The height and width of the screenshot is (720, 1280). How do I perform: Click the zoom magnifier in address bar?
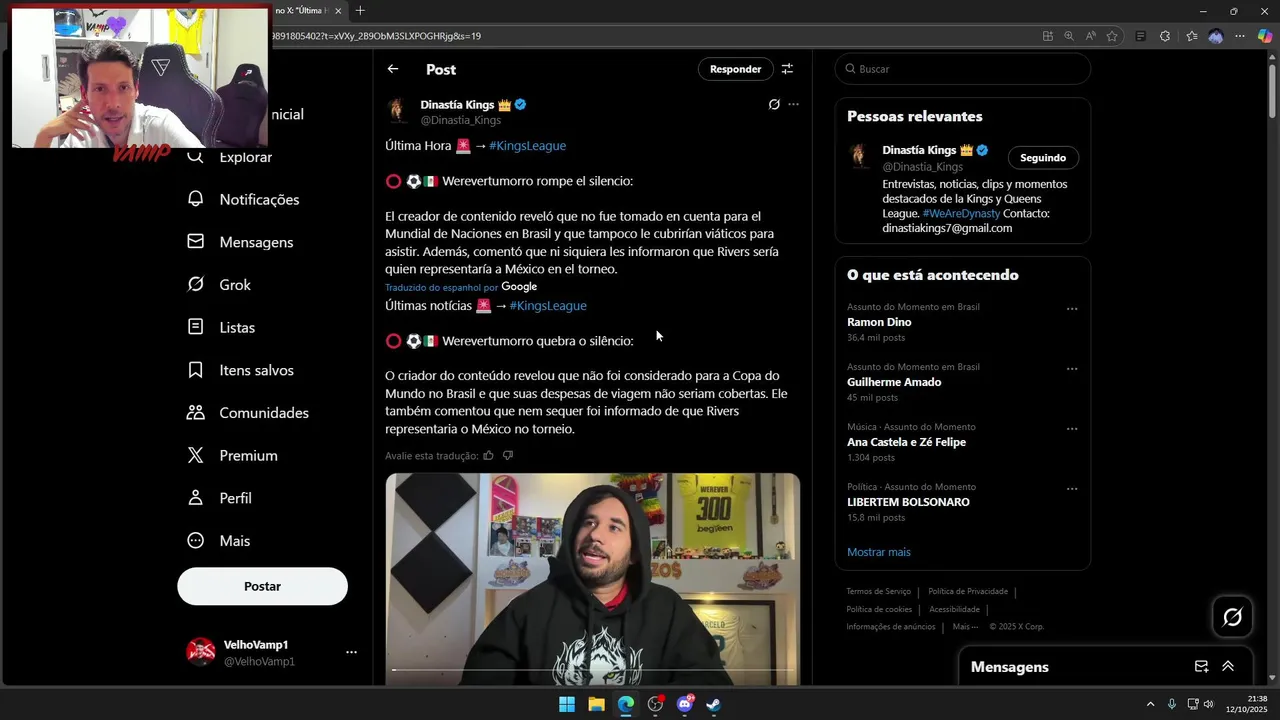coord(1069,36)
